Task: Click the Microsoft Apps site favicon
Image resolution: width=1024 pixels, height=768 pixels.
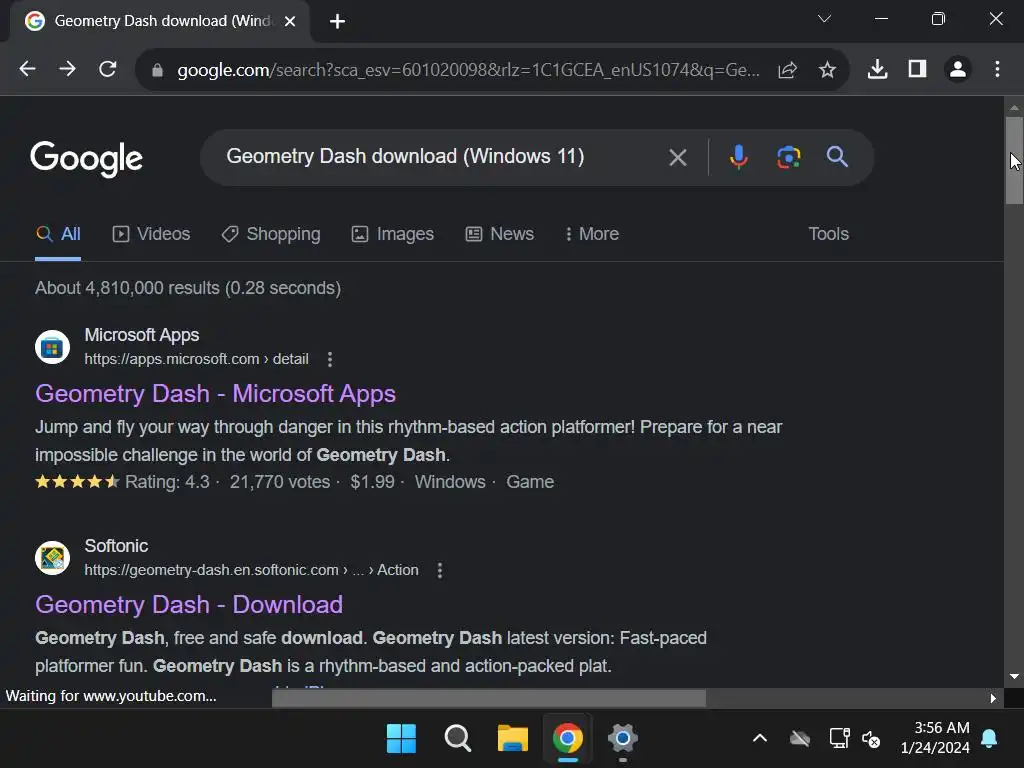Action: click(52, 347)
